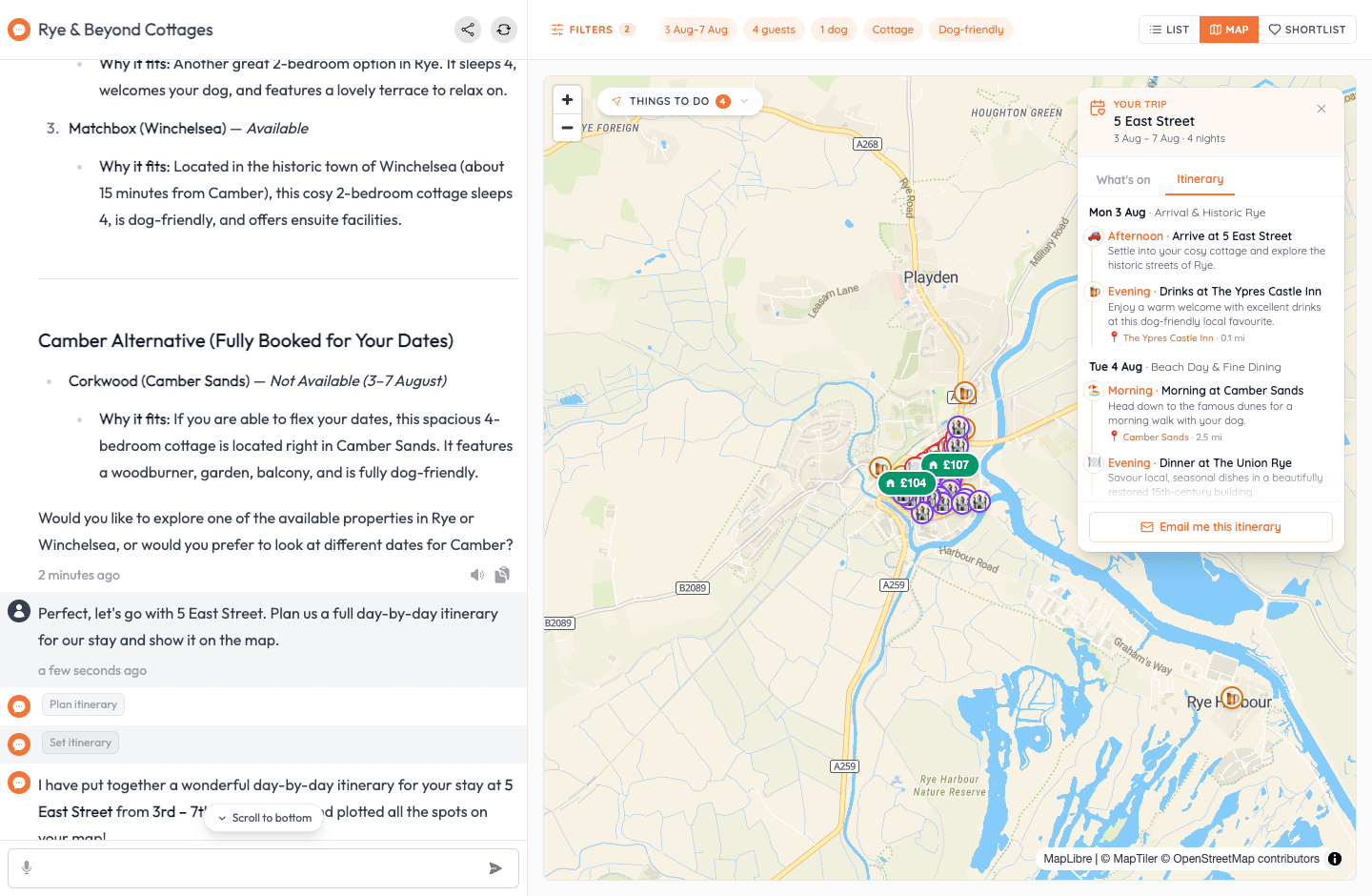Image resolution: width=1372 pixels, height=896 pixels.
Task: Click the Dog-friendly filter chip
Action: coord(971,30)
